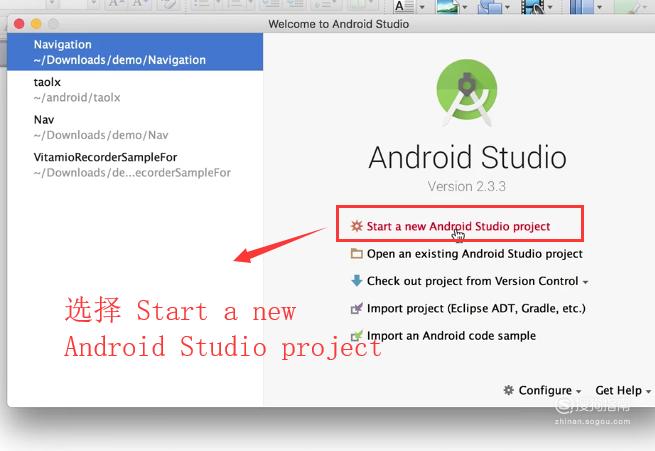Click the folder icon for Open an existing project
The height and width of the screenshot is (451, 655).
[356, 253]
